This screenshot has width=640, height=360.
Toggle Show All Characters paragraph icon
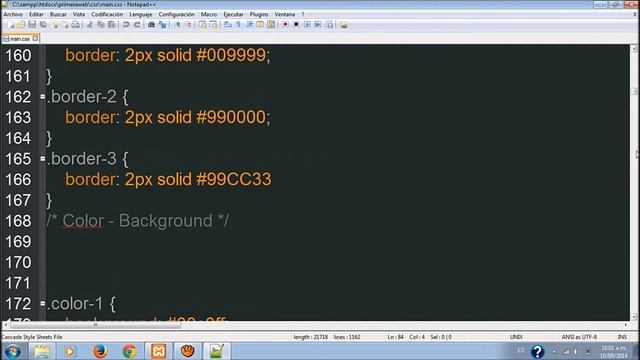click(x=238, y=25)
